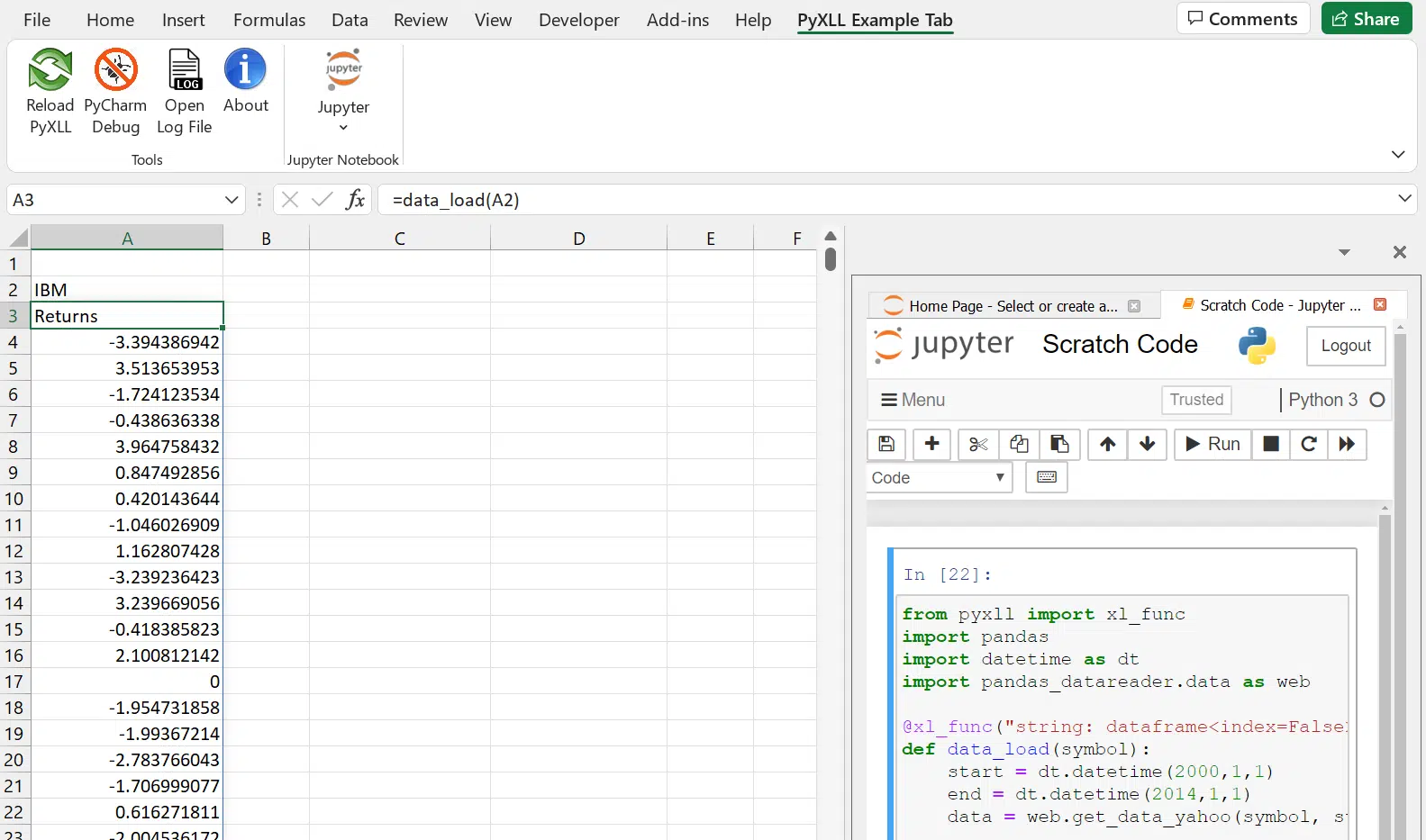
Task: Click the Trusted notebook button
Action: coord(1196,400)
